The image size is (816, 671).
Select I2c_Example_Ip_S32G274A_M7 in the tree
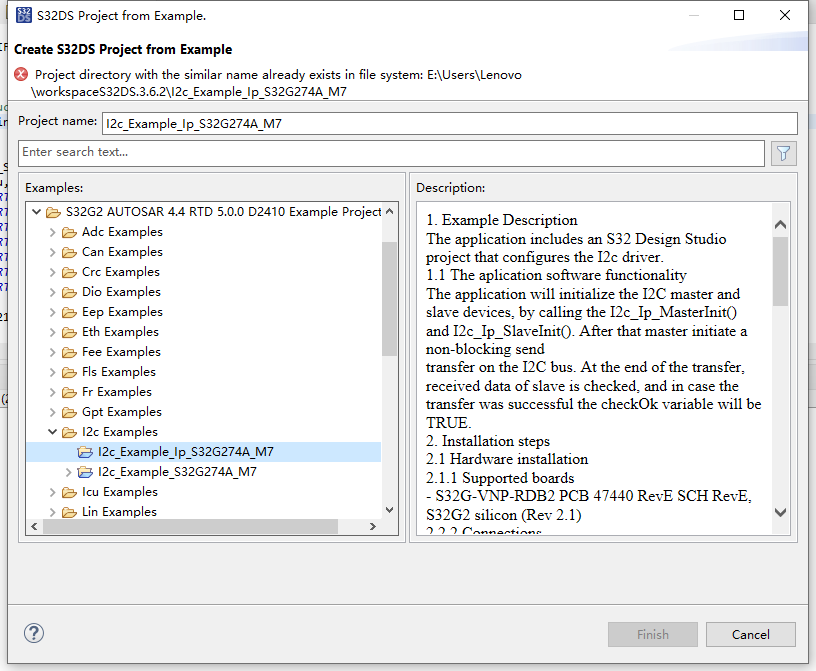point(203,452)
